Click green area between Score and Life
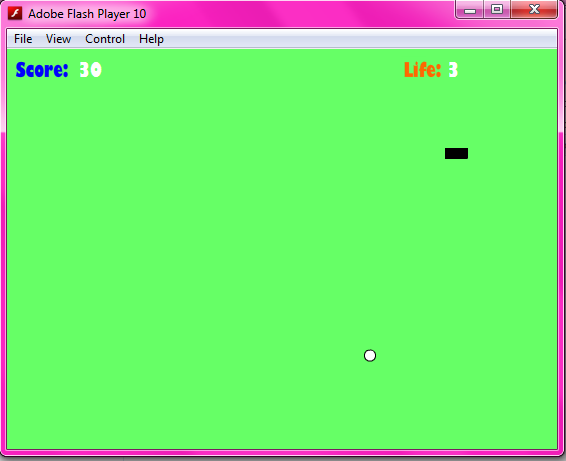 [x=253, y=70]
